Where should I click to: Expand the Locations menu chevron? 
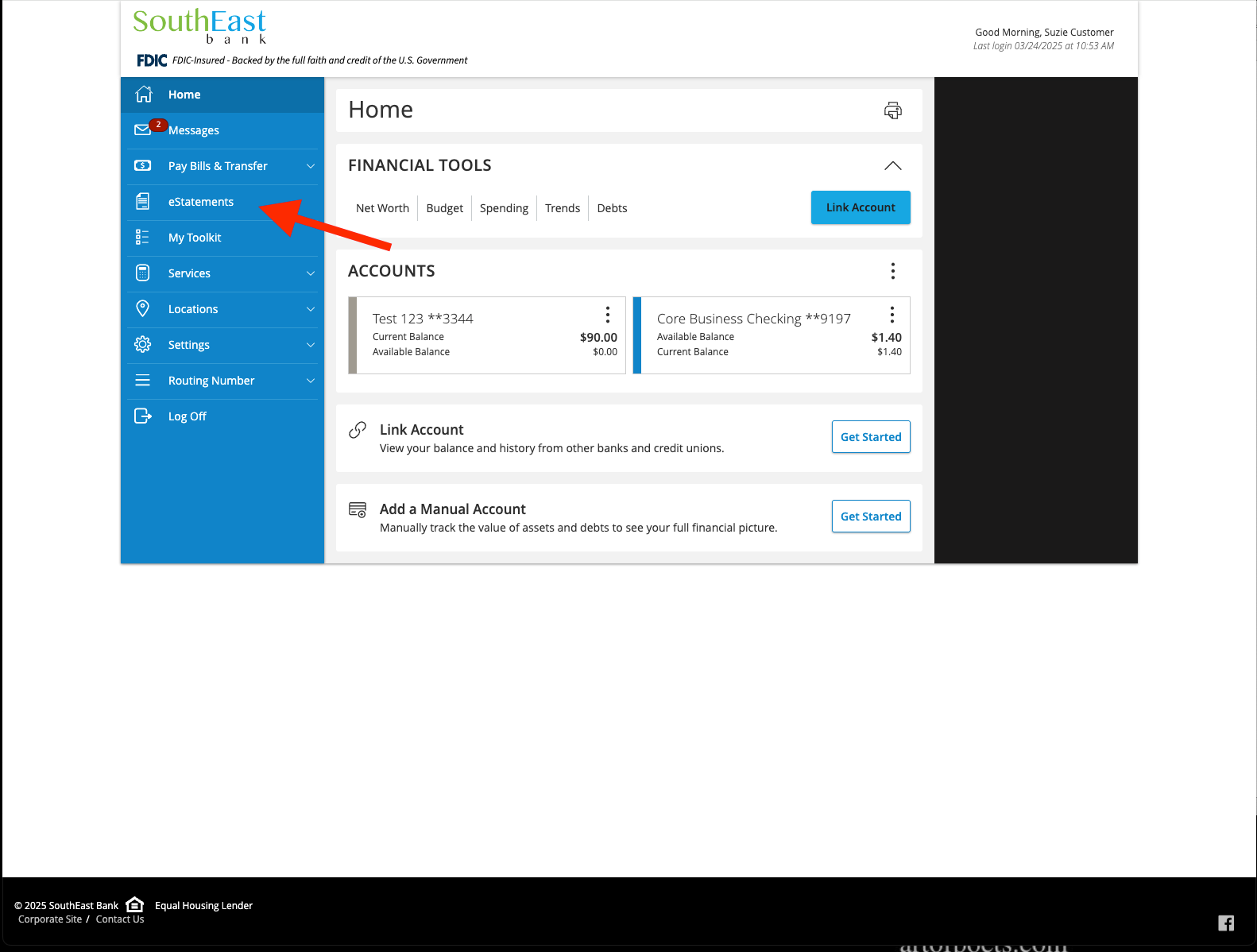[x=311, y=309]
